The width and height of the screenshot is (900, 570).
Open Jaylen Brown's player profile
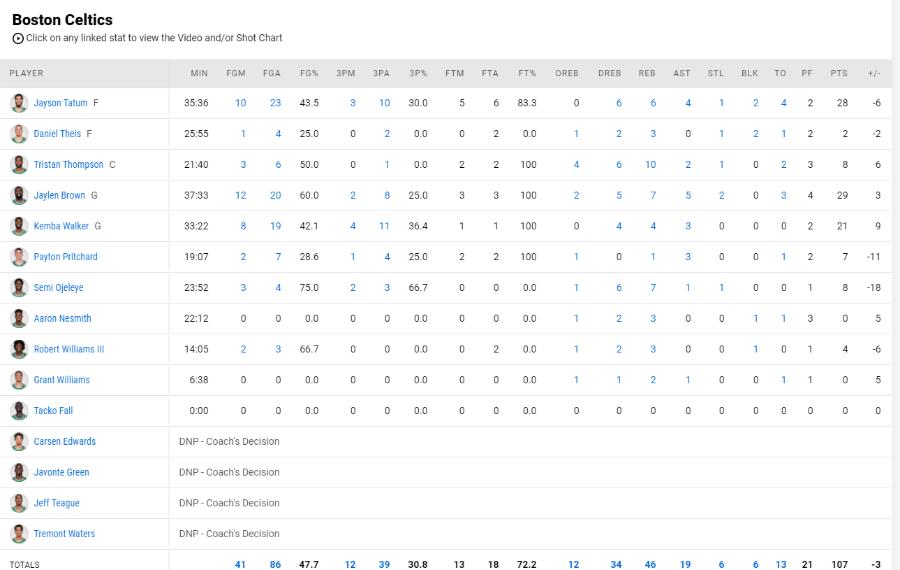pyautogui.click(x=59, y=195)
